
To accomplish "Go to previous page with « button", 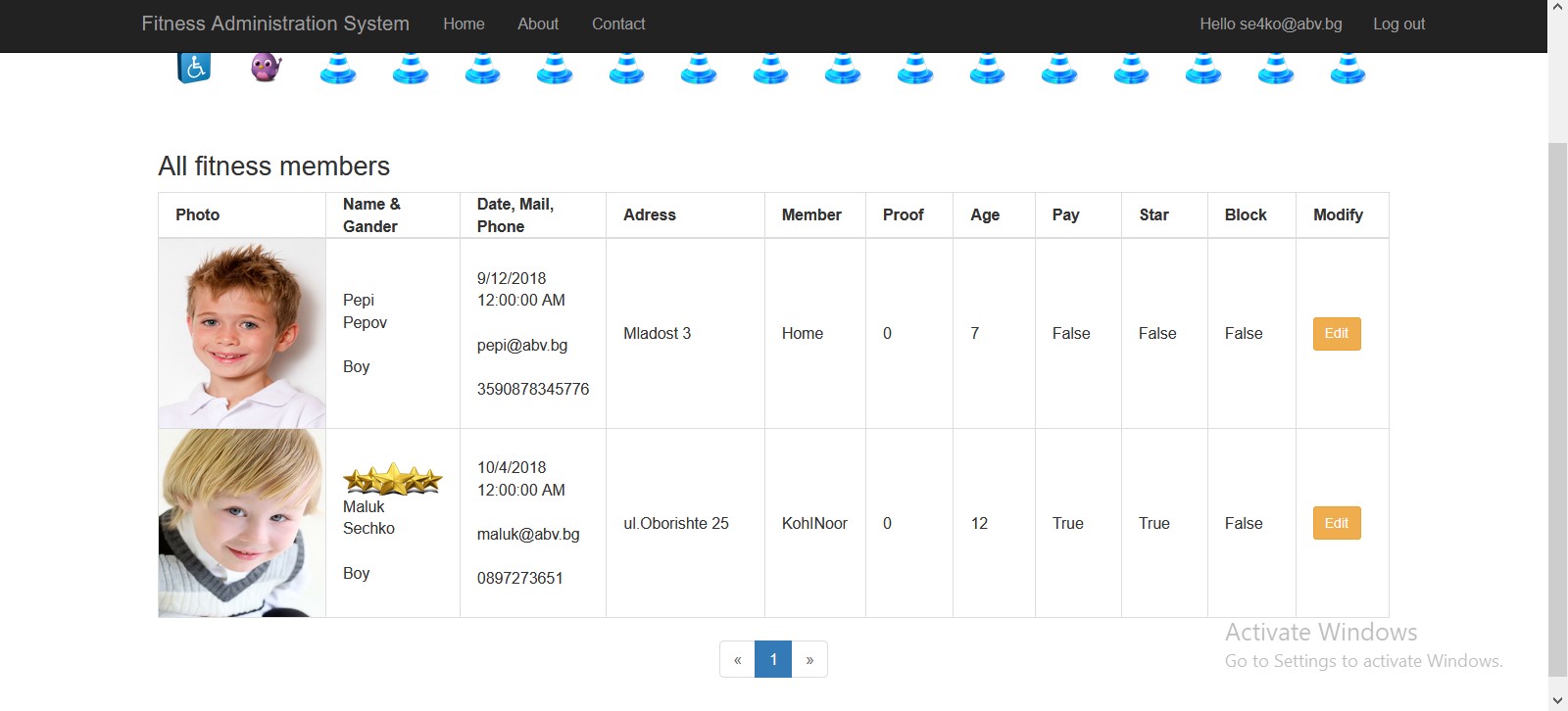I will pos(737,659).
